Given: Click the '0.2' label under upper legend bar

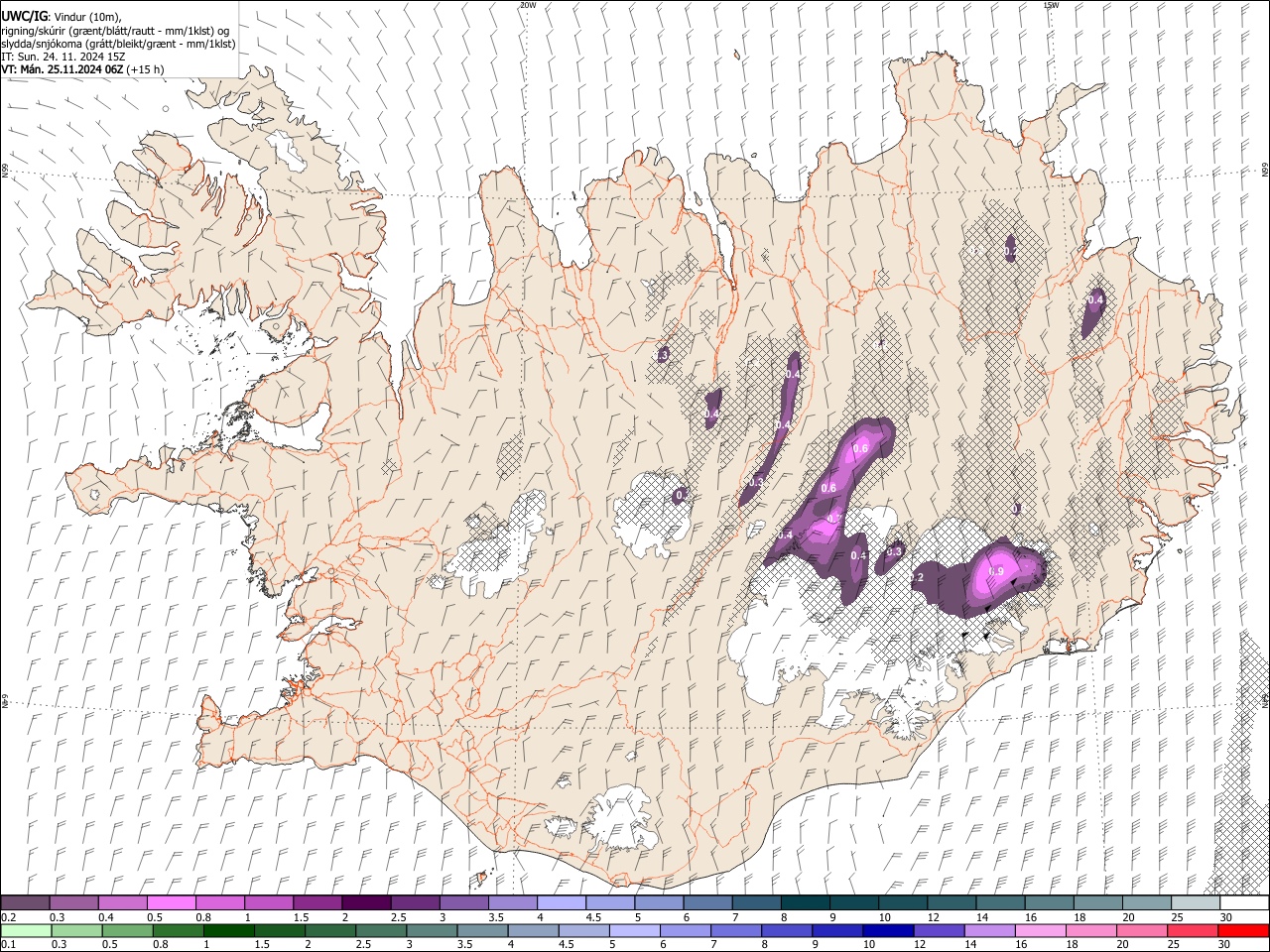Looking at the screenshot, I should (8, 917).
